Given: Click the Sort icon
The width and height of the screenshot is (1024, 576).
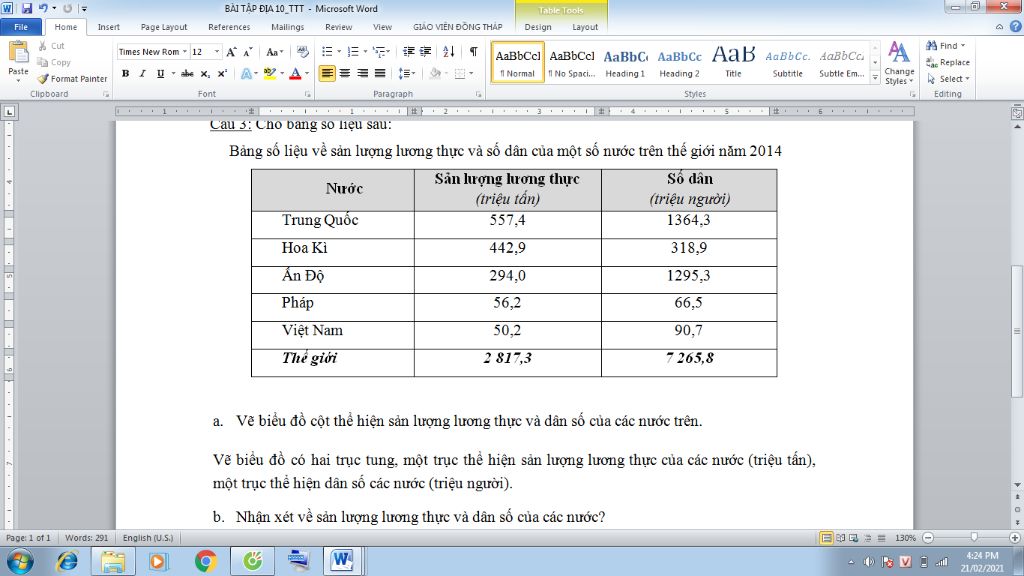Looking at the screenshot, I should (x=449, y=52).
